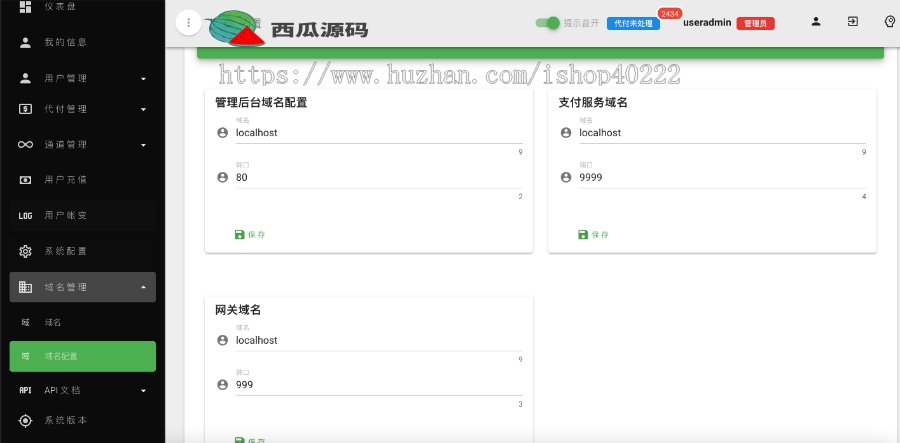Image resolution: width=900 pixels, height=443 pixels.
Task: Save the 管理后台域名配置 settings
Action: pyautogui.click(x=250, y=235)
